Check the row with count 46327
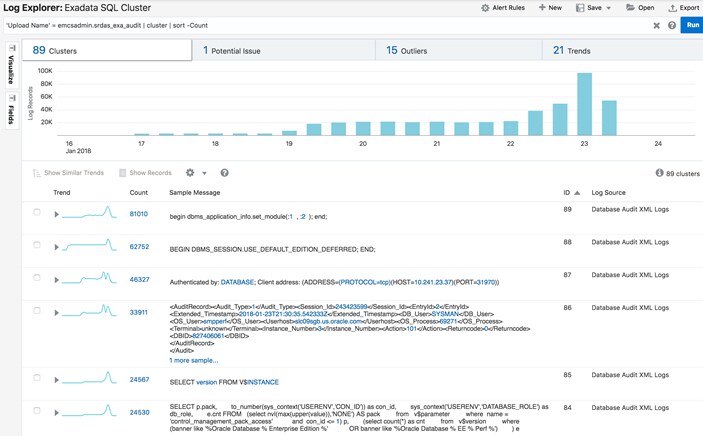This screenshot has width=703, height=436. click(x=37, y=279)
